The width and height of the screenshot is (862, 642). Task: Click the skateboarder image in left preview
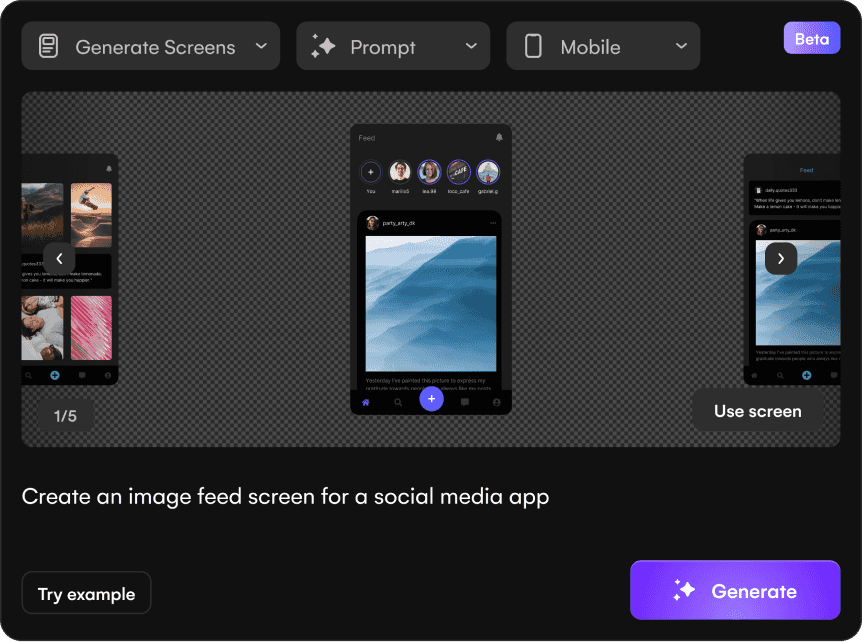click(x=91, y=215)
